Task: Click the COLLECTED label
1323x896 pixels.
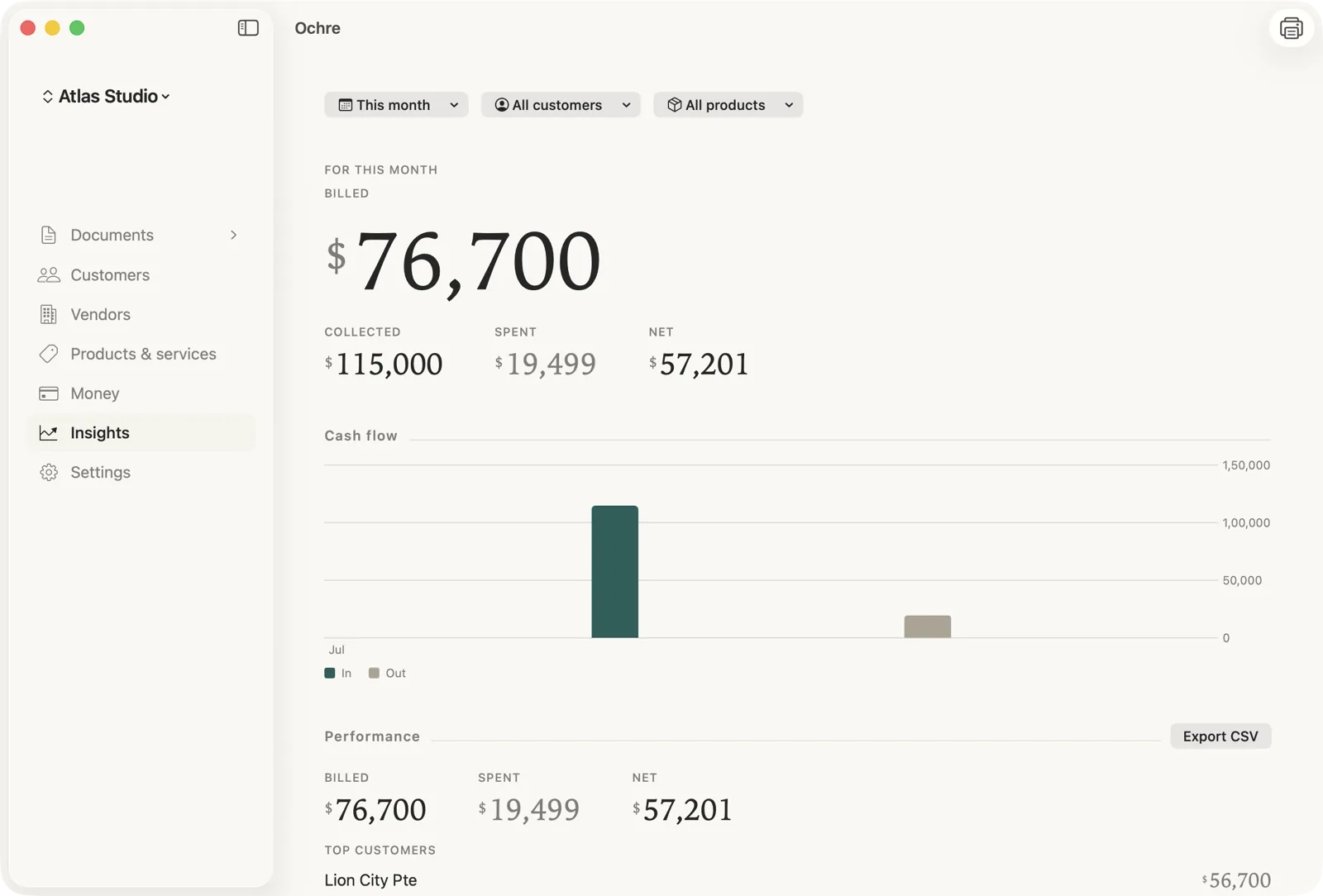Action: 362,331
